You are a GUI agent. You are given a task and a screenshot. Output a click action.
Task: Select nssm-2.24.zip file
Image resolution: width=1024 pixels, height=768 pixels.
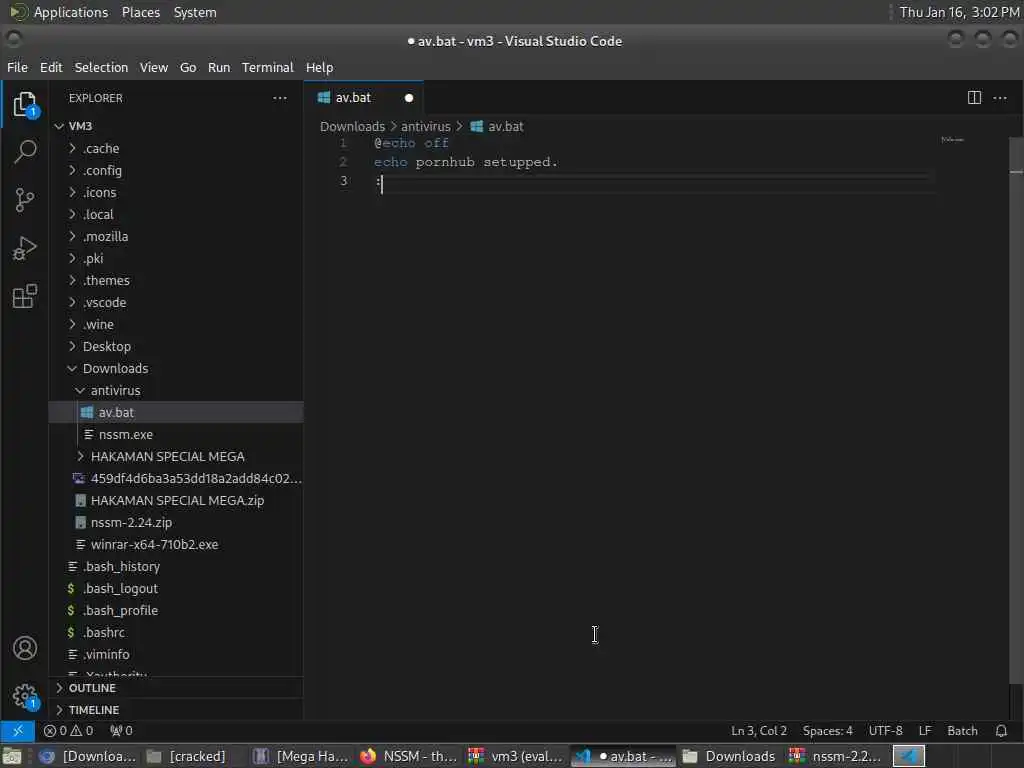[x=176, y=522]
